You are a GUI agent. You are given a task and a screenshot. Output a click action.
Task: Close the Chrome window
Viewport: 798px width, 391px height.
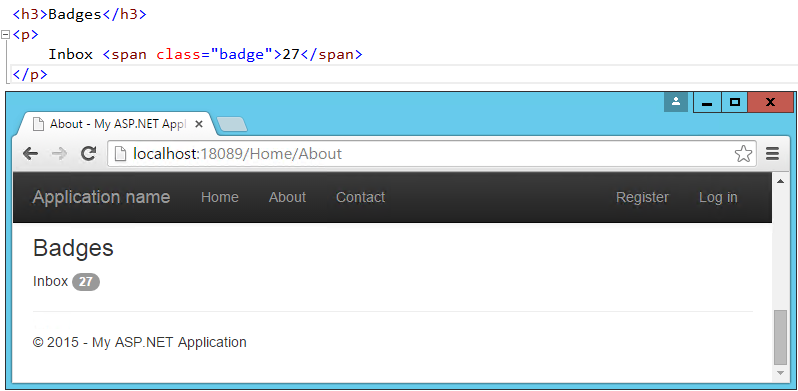click(x=771, y=102)
